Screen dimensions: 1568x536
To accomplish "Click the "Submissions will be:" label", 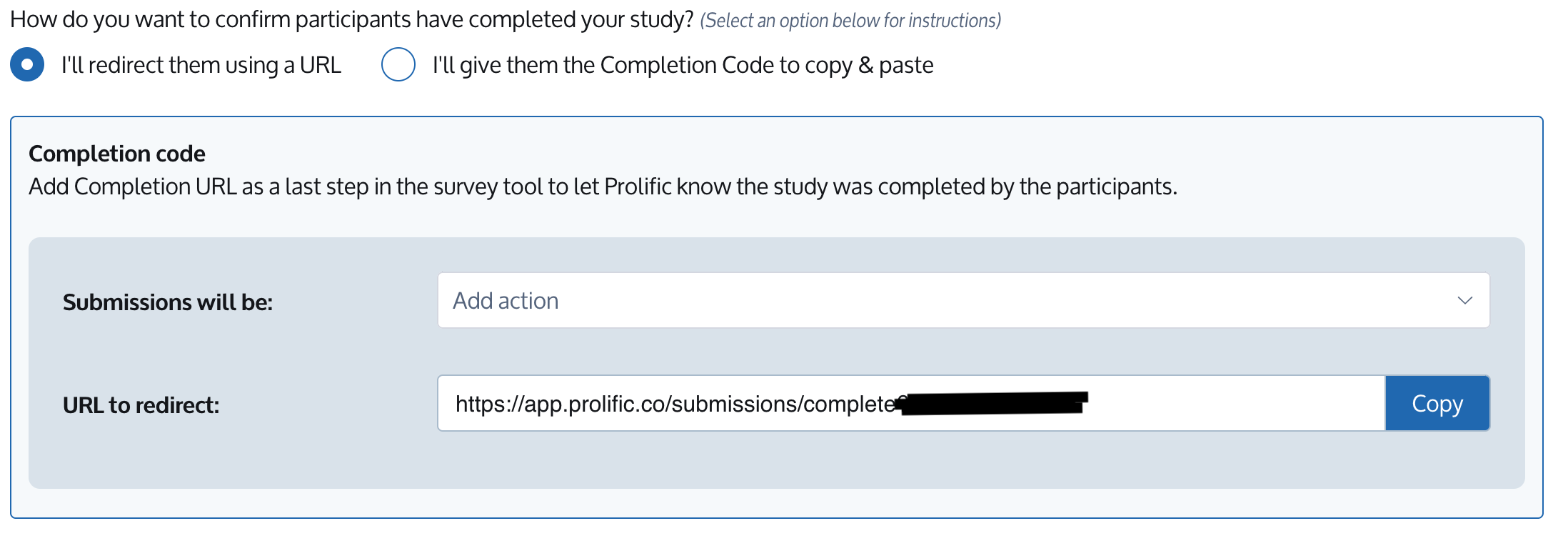I will click(168, 302).
